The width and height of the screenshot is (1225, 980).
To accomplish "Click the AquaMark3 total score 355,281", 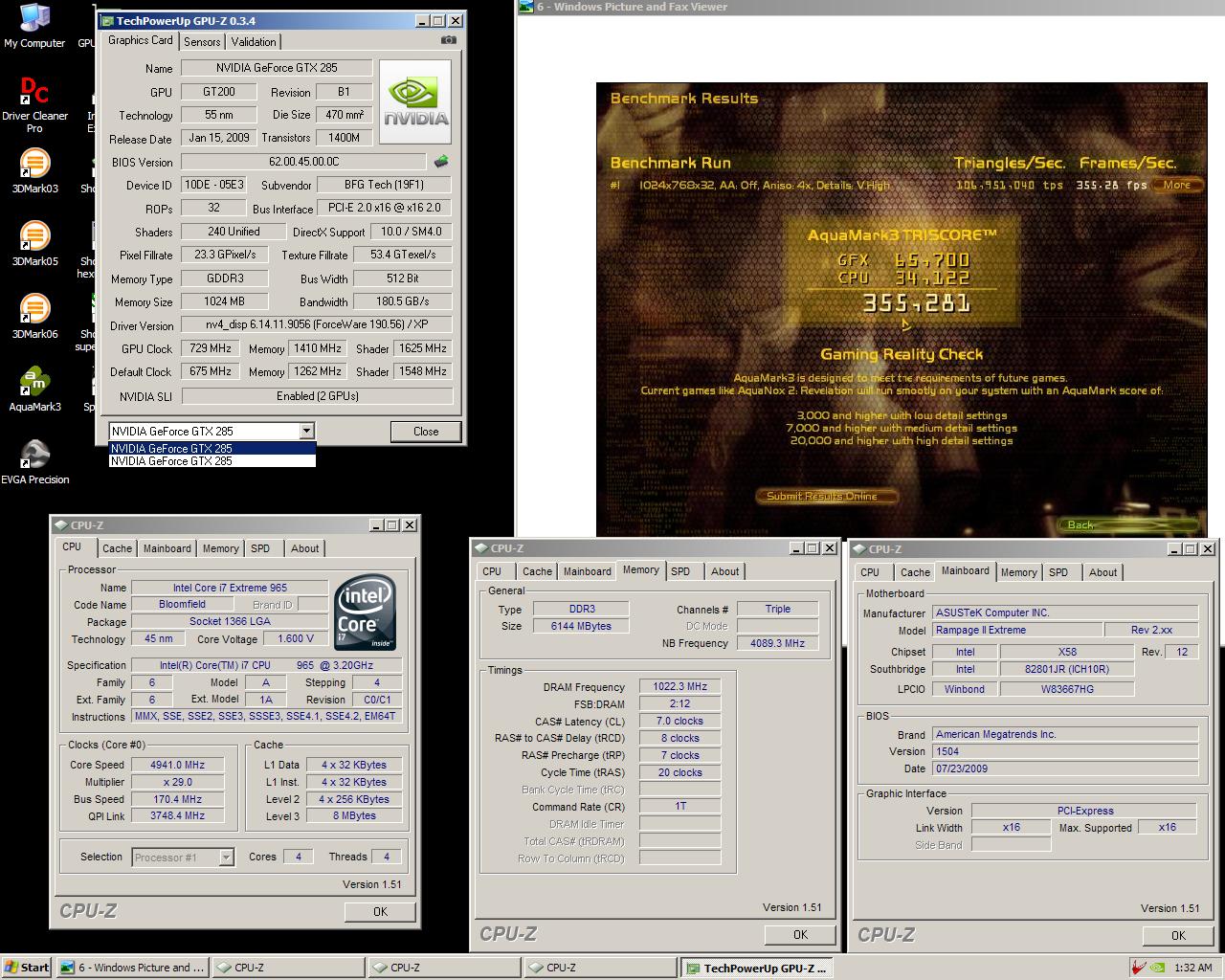I will pos(916,303).
